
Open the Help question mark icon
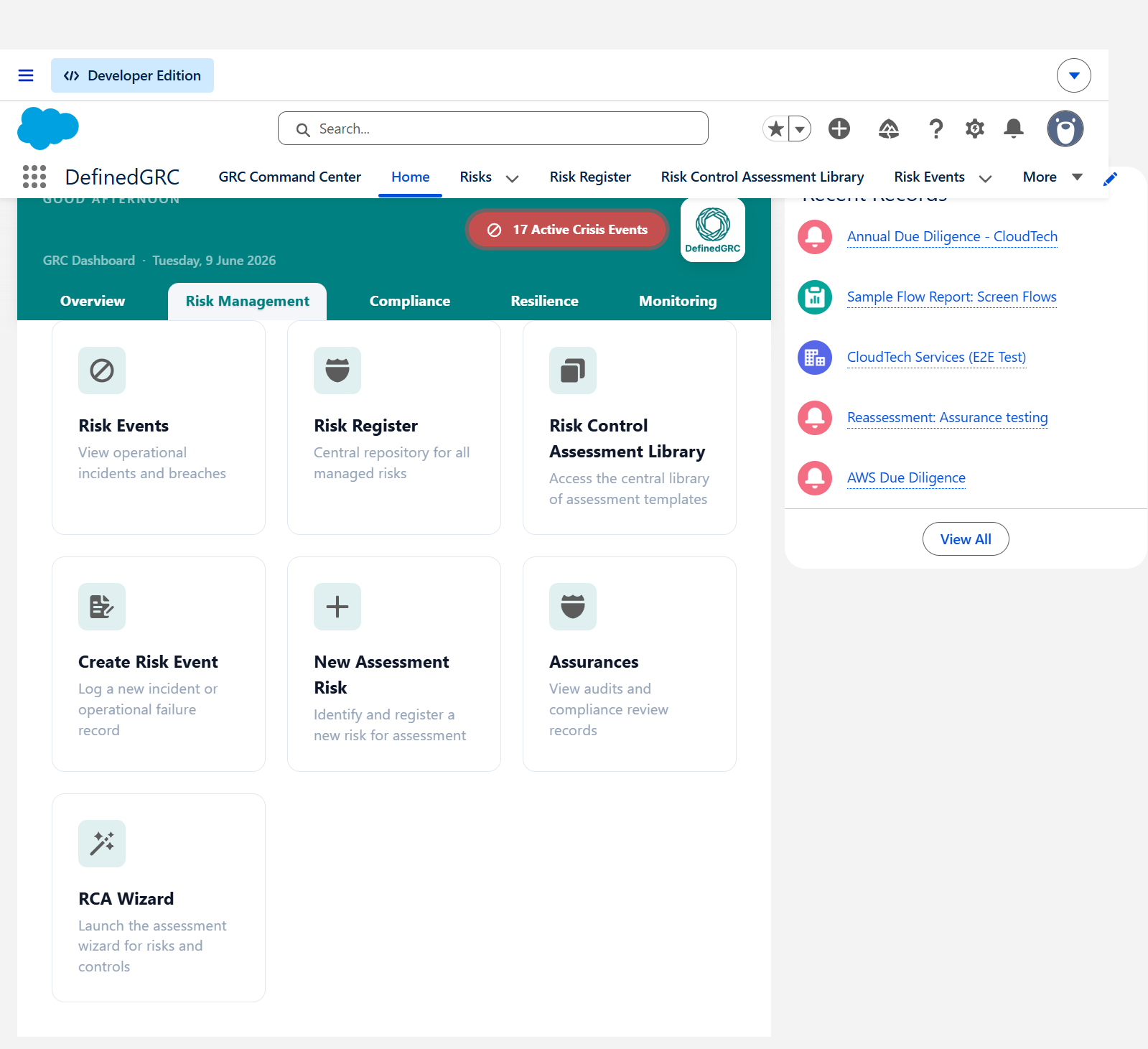point(935,129)
